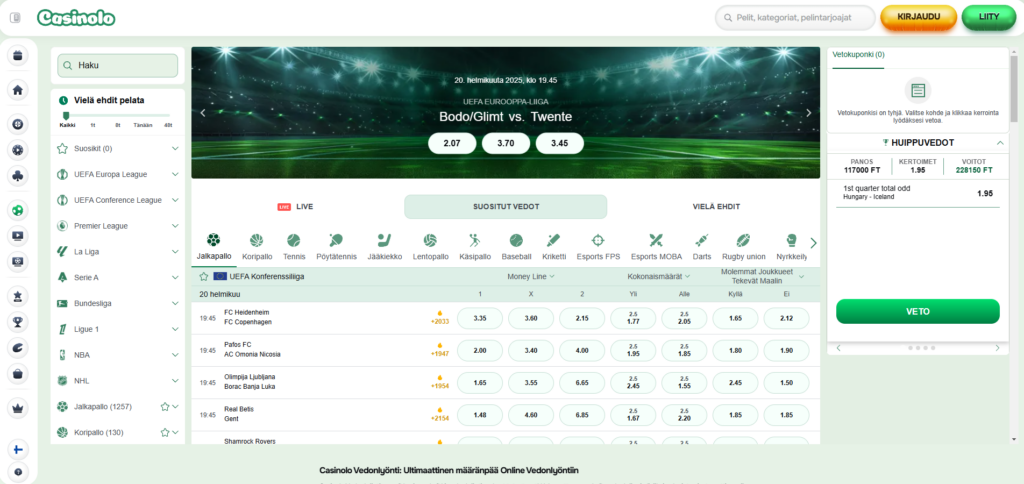Click the KIRJAUDU login button
Image resolution: width=1024 pixels, height=484 pixels.
[918, 17]
